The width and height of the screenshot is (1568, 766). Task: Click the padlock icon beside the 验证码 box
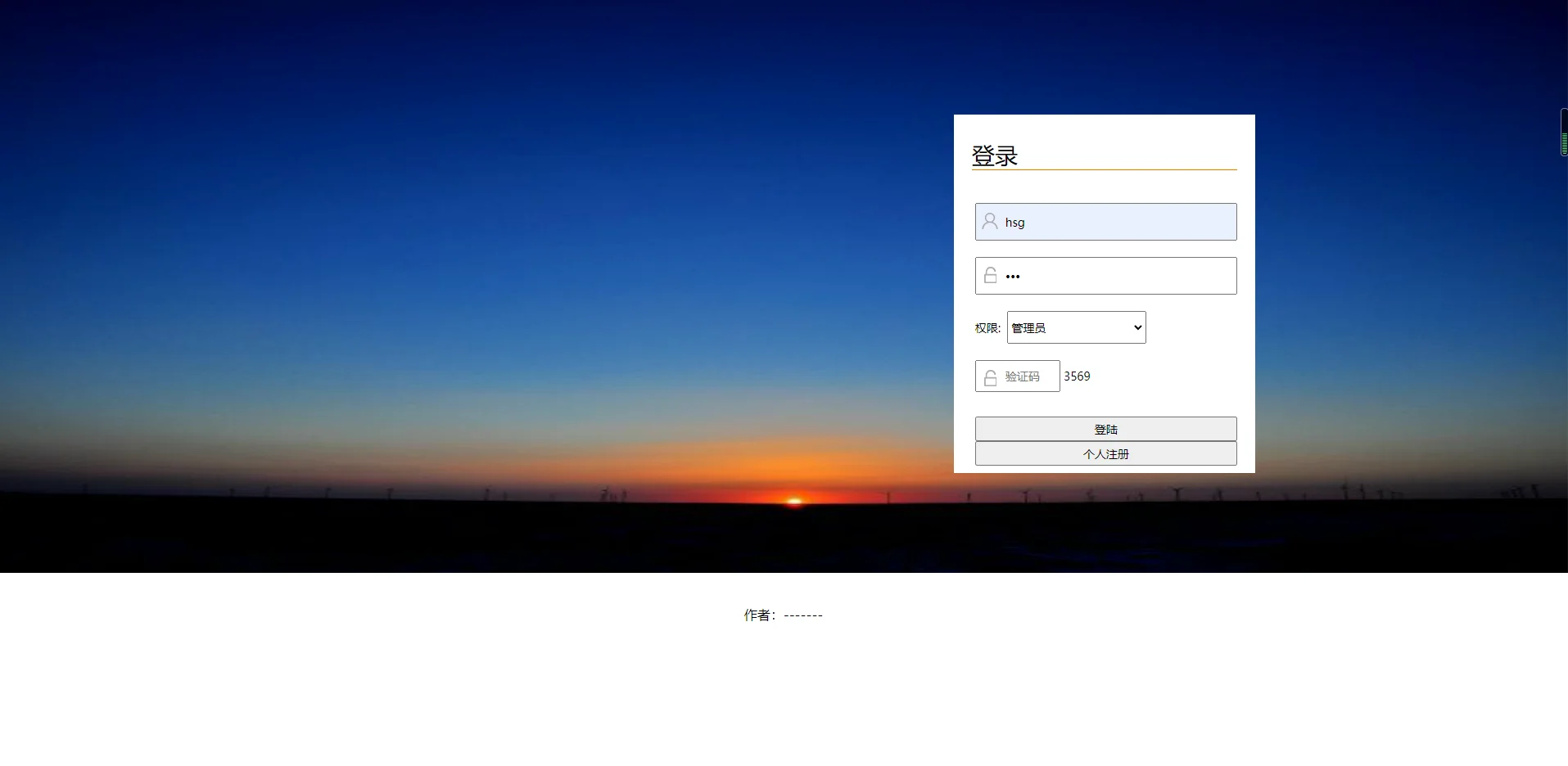(x=990, y=376)
